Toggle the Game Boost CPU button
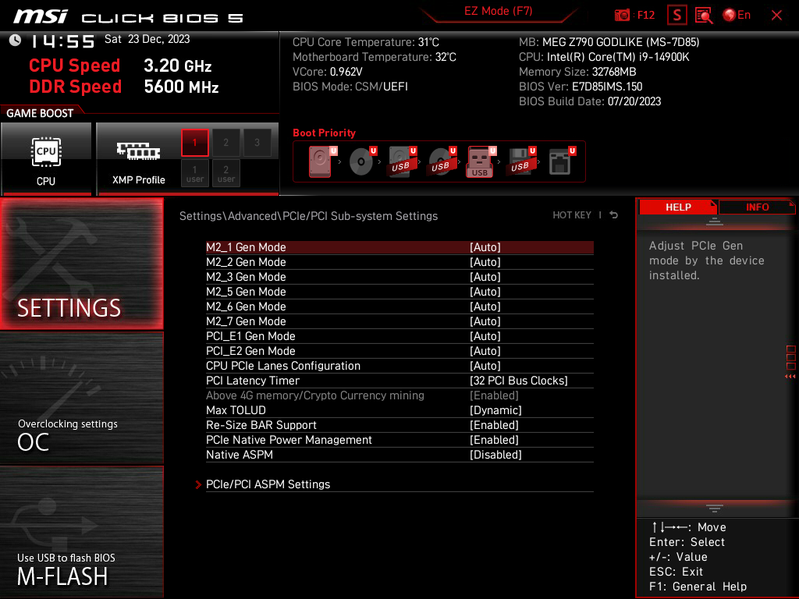The width and height of the screenshot is (799, 599). pos(46,158)
